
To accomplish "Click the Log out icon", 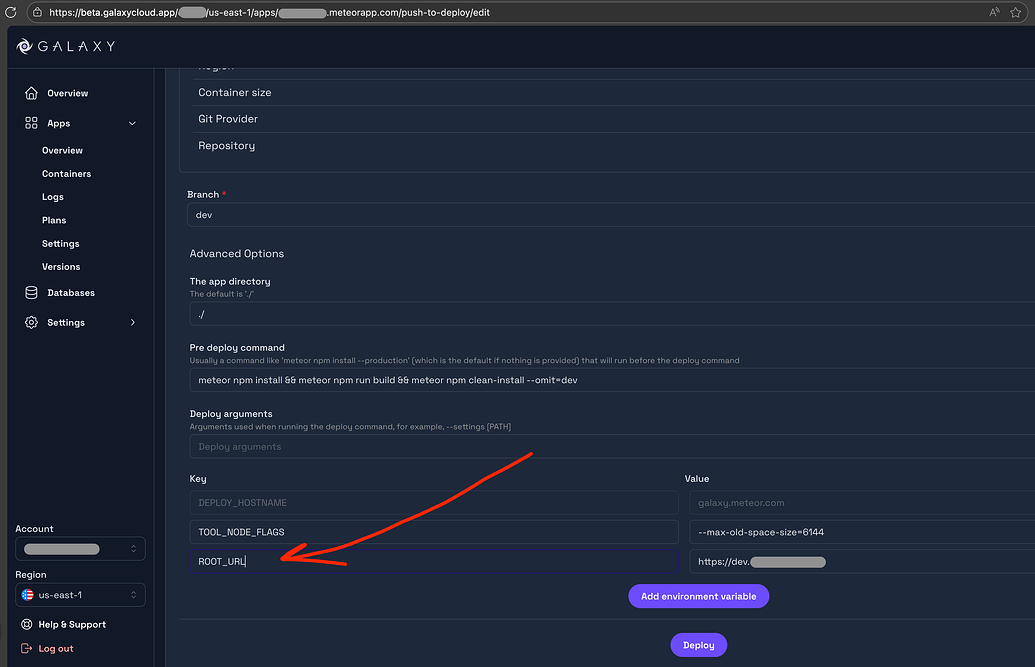I will (25, 648).
